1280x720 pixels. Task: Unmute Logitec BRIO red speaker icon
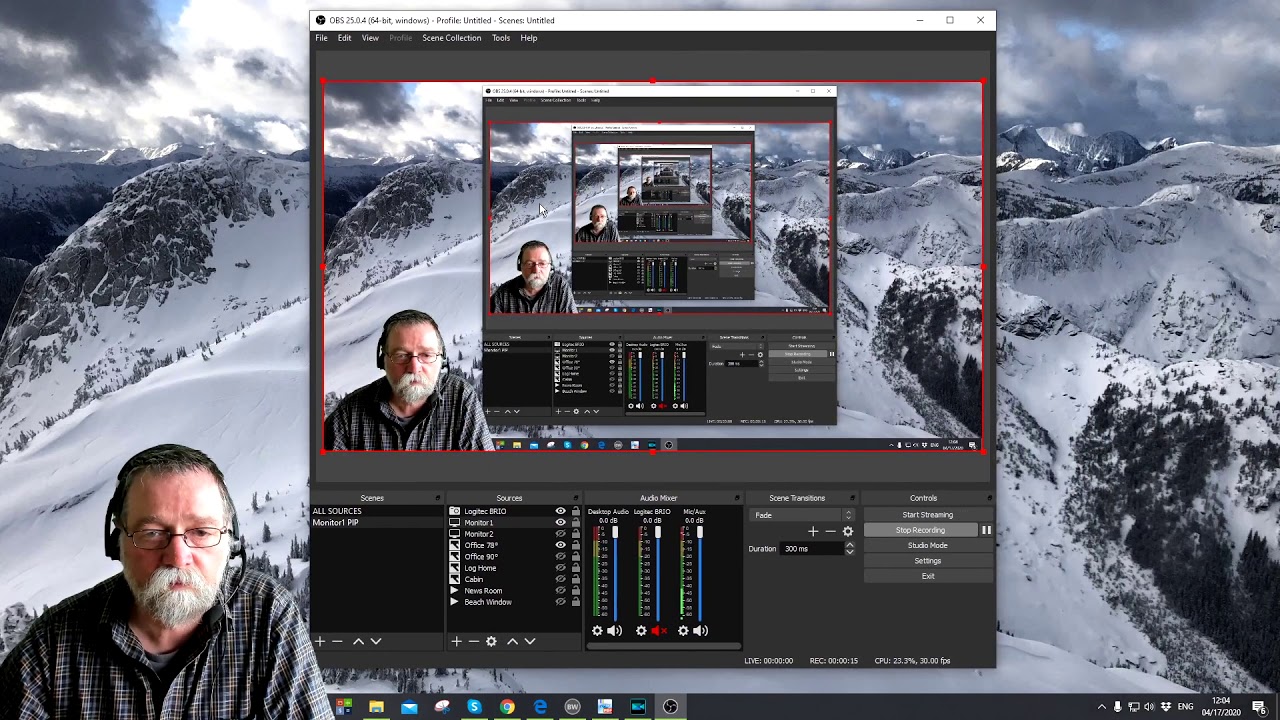(x=658, y=631)
